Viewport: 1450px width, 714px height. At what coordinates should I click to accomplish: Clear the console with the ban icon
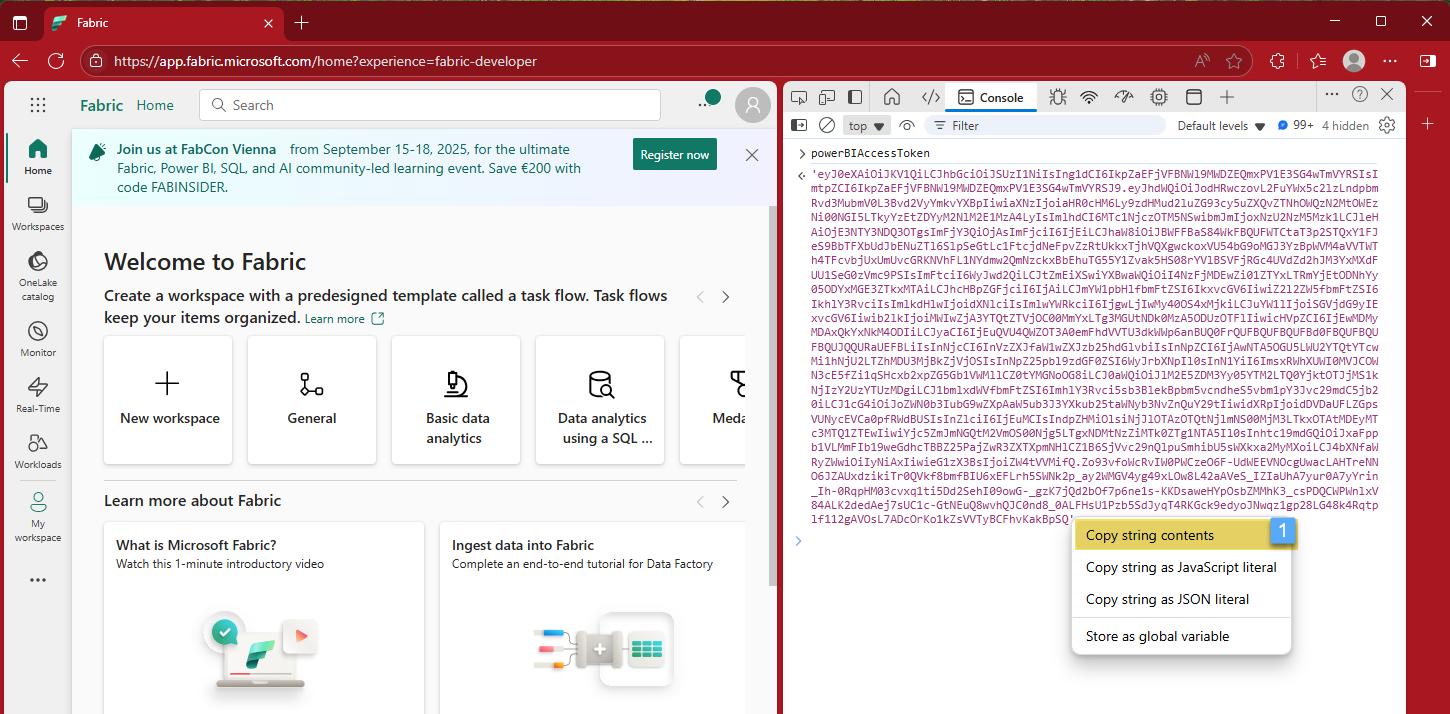click(x=827, y=126)
